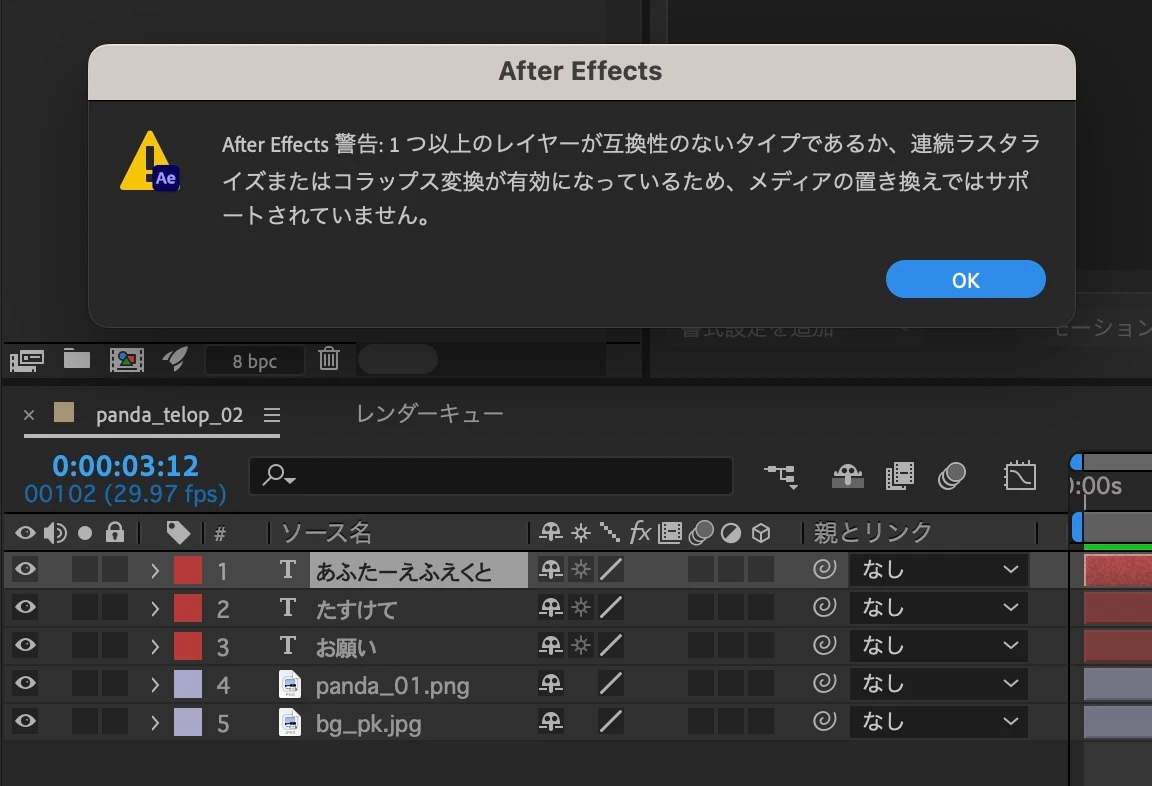Screen dimensions: 1152x786
Task: Delete selected project items with trash icon
Action: [x=328, y=358]
